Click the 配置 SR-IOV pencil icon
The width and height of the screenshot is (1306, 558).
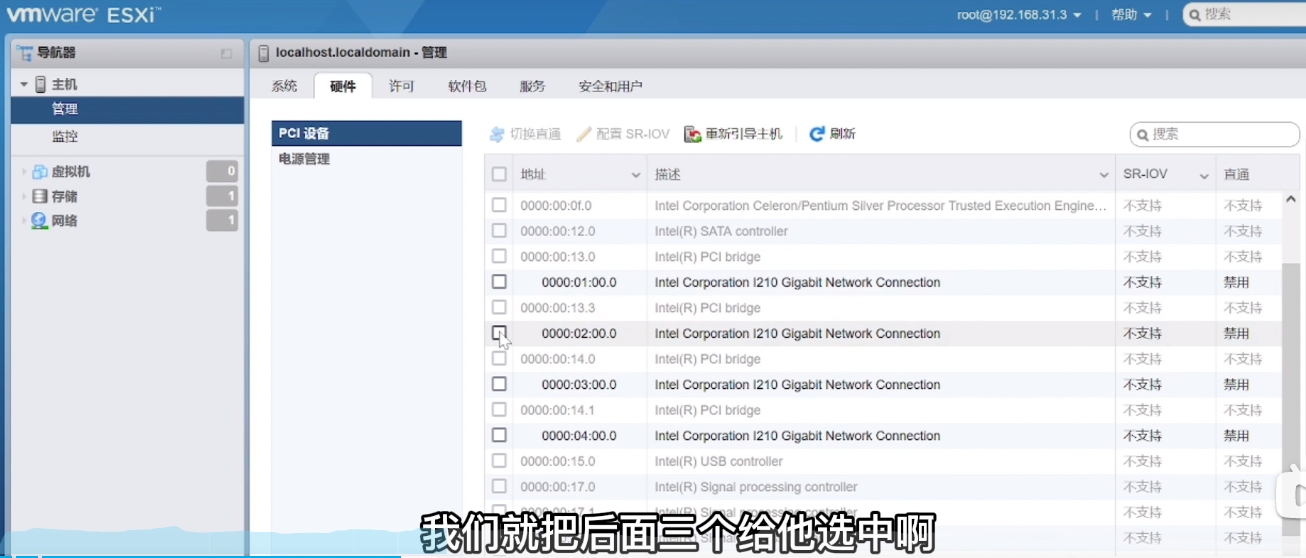coord(584,134)
